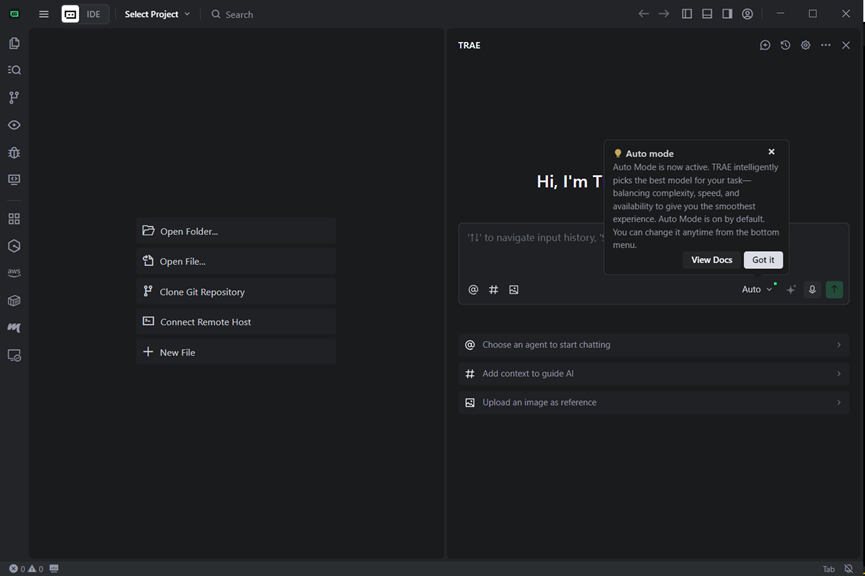This screenshot has width=865, height=576.
Task: Open the Select Project dropdown
Action: [157, 14]
